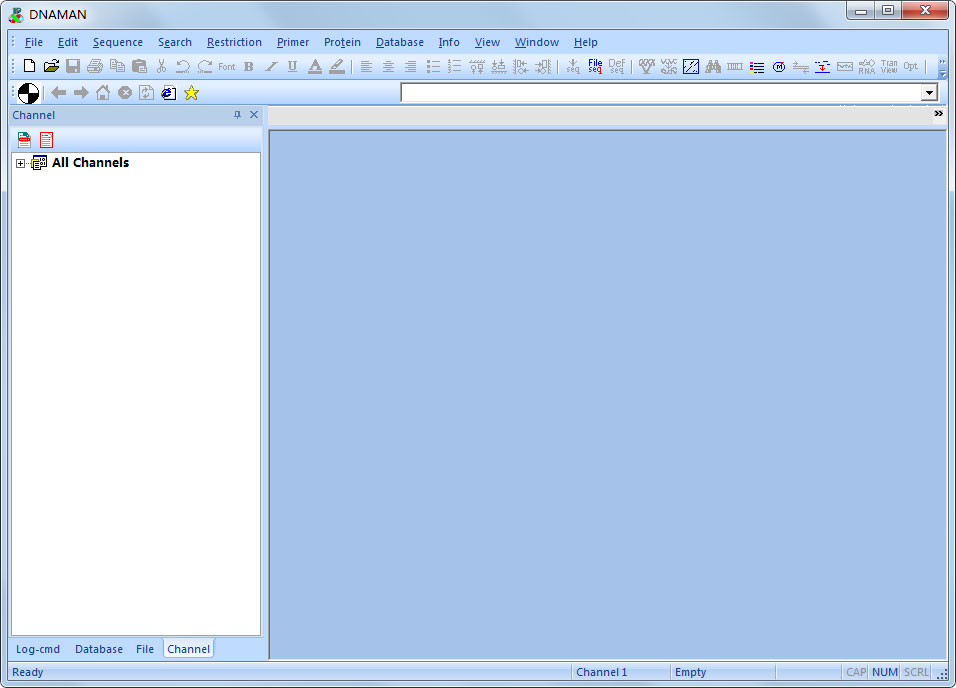Align text left

pos(366,66)
